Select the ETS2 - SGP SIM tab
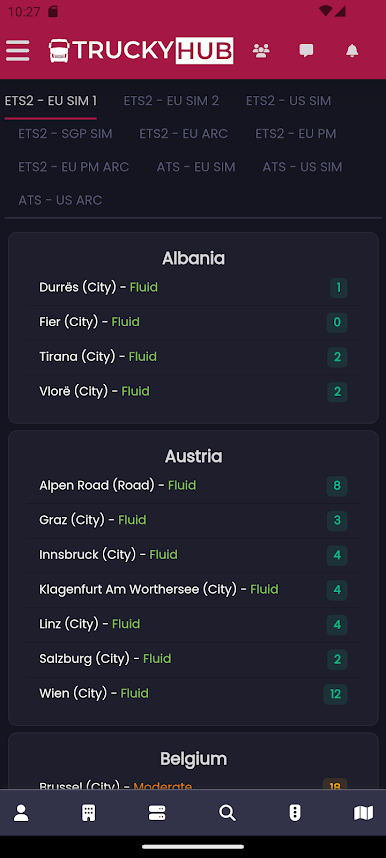The image size is (386, 858). pos(65,134)
